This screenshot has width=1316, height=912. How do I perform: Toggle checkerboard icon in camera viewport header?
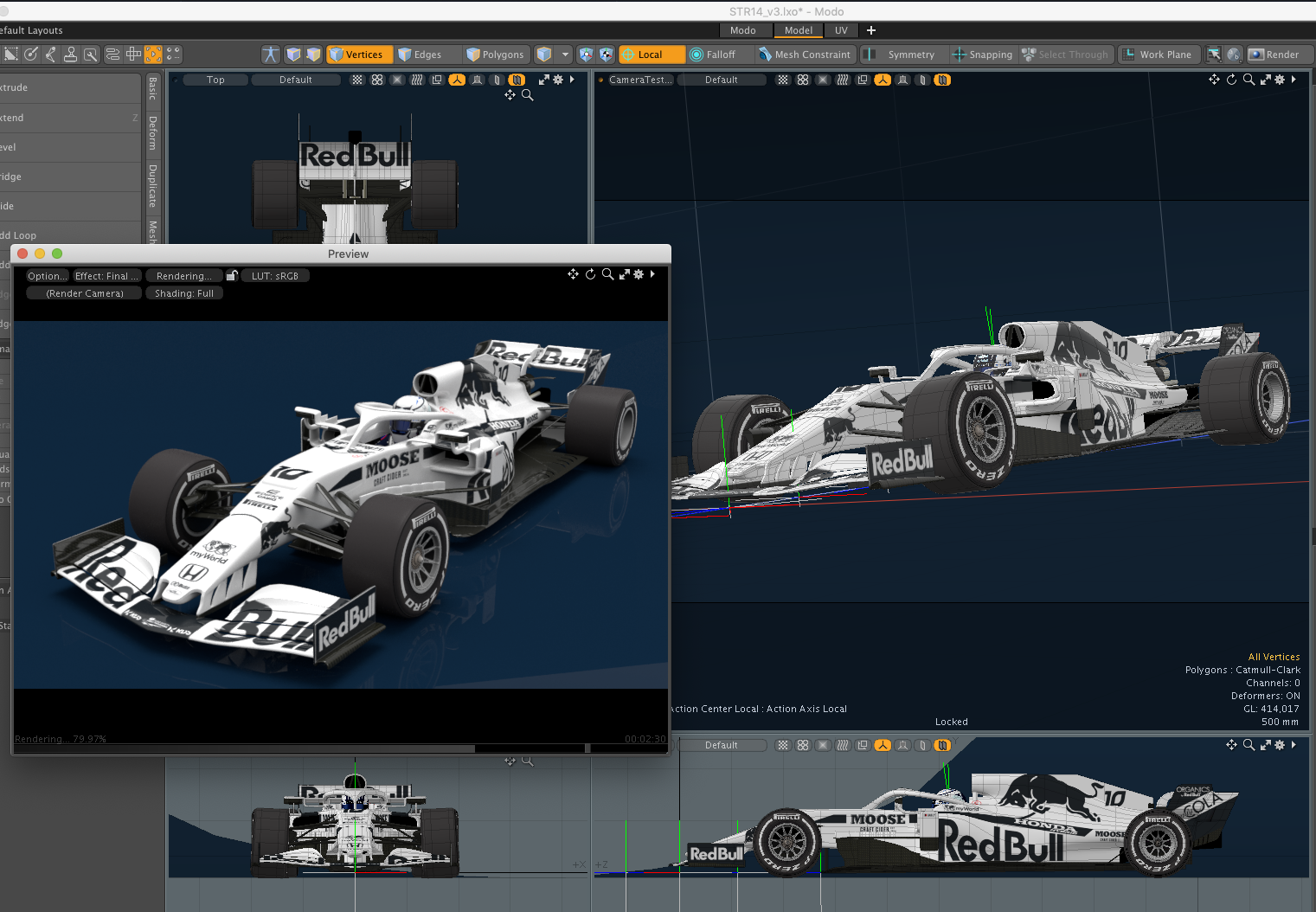click(x=783, y=80)
